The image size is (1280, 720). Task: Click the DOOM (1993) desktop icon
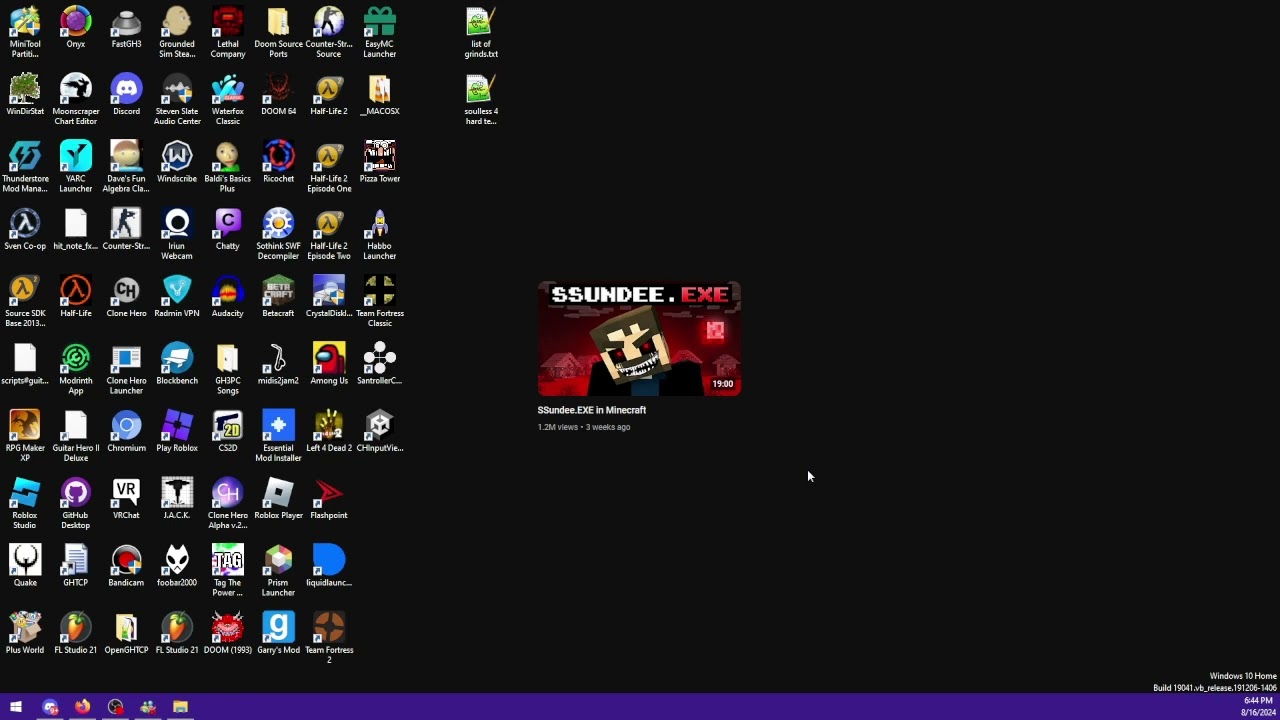[x=227, y=633]
